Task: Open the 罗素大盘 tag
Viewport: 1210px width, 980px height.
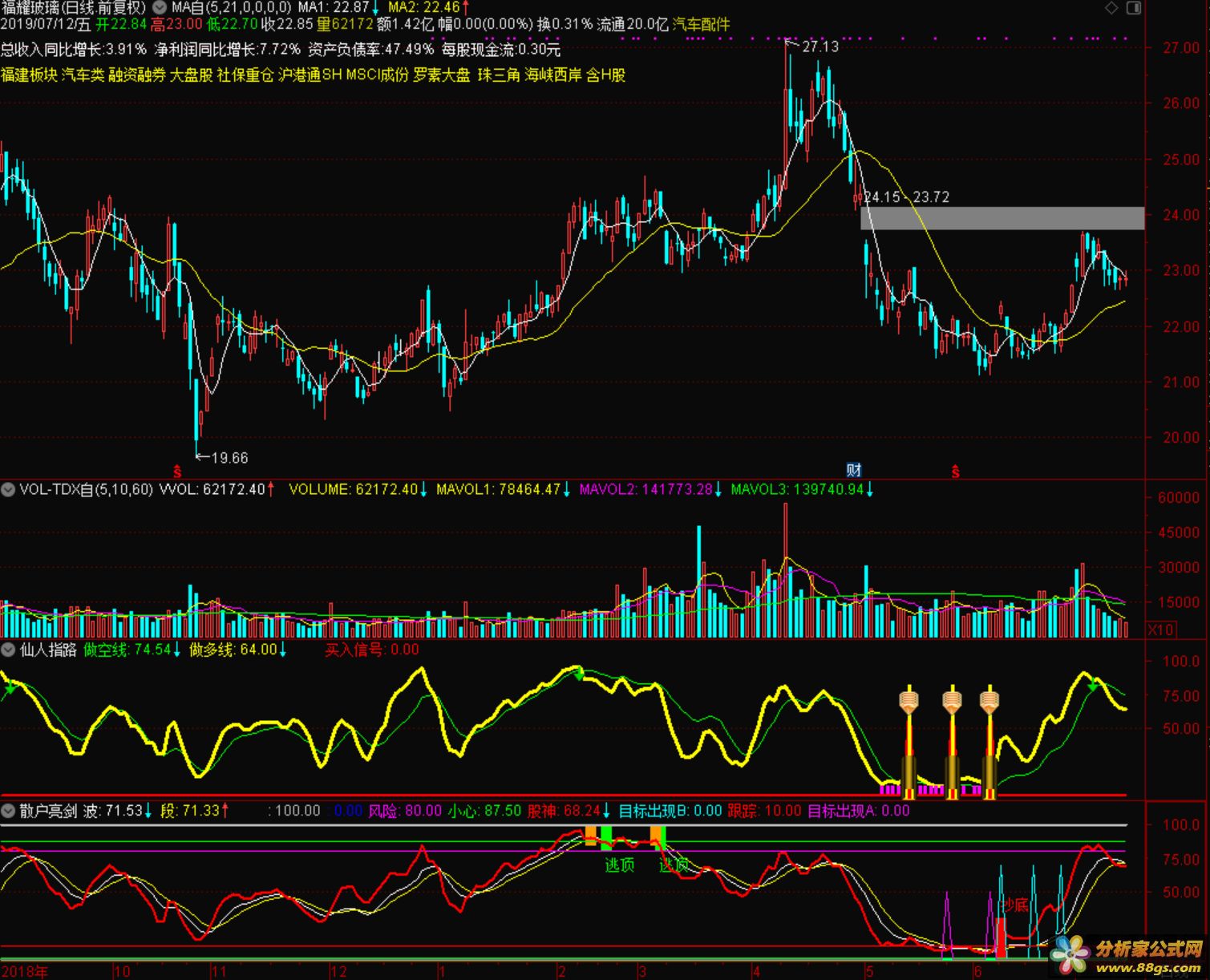Action: (442, 75)
